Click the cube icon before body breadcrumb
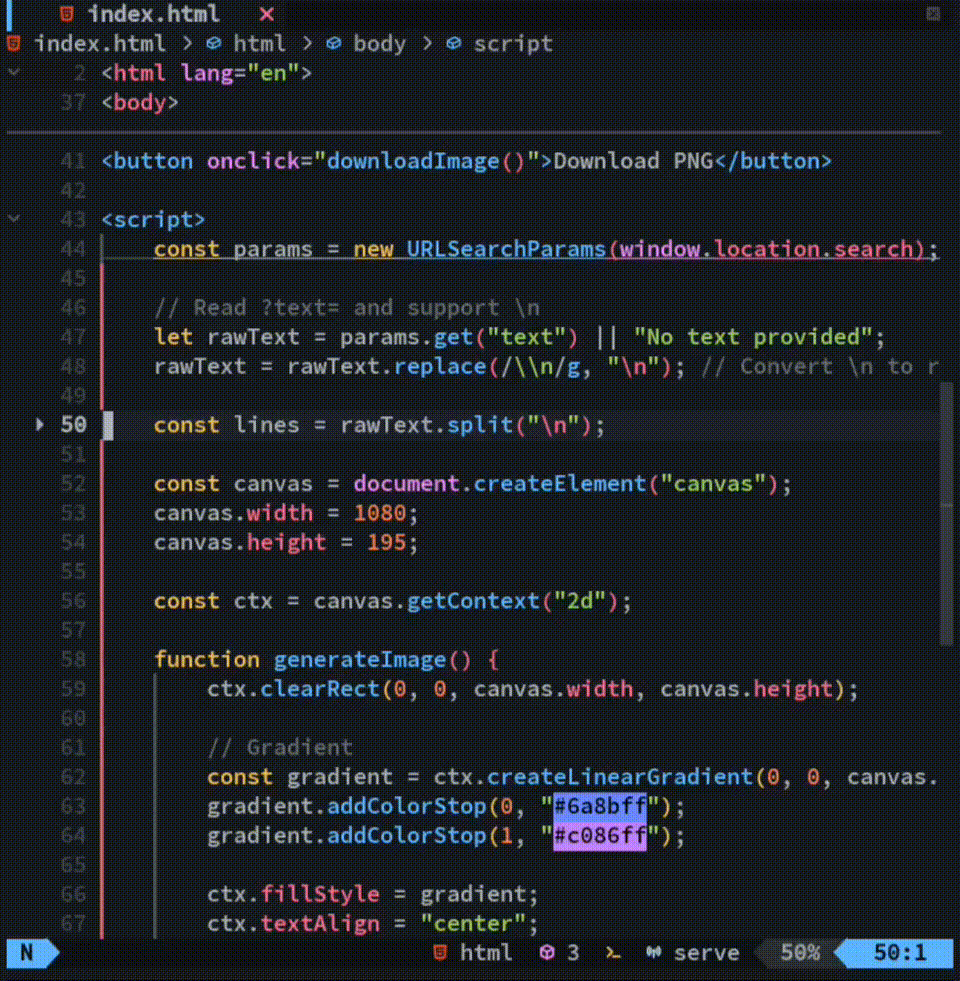Viewport: 960px width, 981px height. coord(334,43)
